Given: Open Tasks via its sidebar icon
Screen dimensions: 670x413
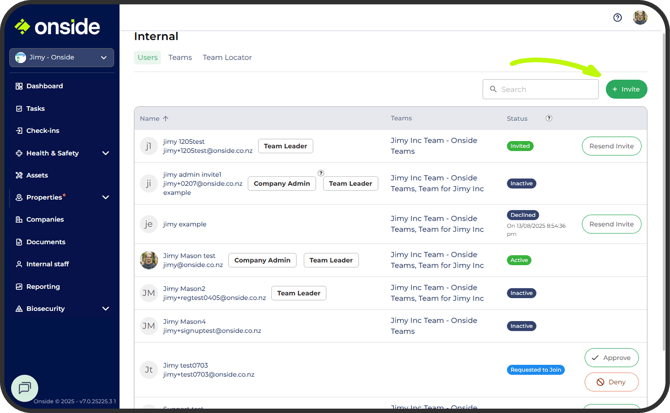Looking at the screenshot, I should (20, 108).
